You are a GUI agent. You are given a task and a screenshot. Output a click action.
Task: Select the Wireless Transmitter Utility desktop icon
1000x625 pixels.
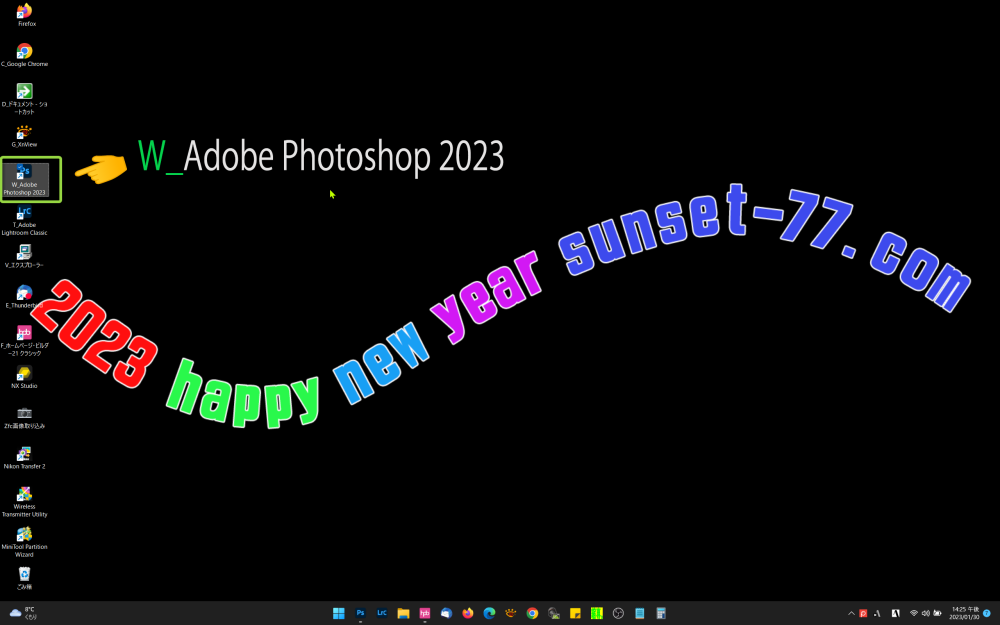(24, 502)
